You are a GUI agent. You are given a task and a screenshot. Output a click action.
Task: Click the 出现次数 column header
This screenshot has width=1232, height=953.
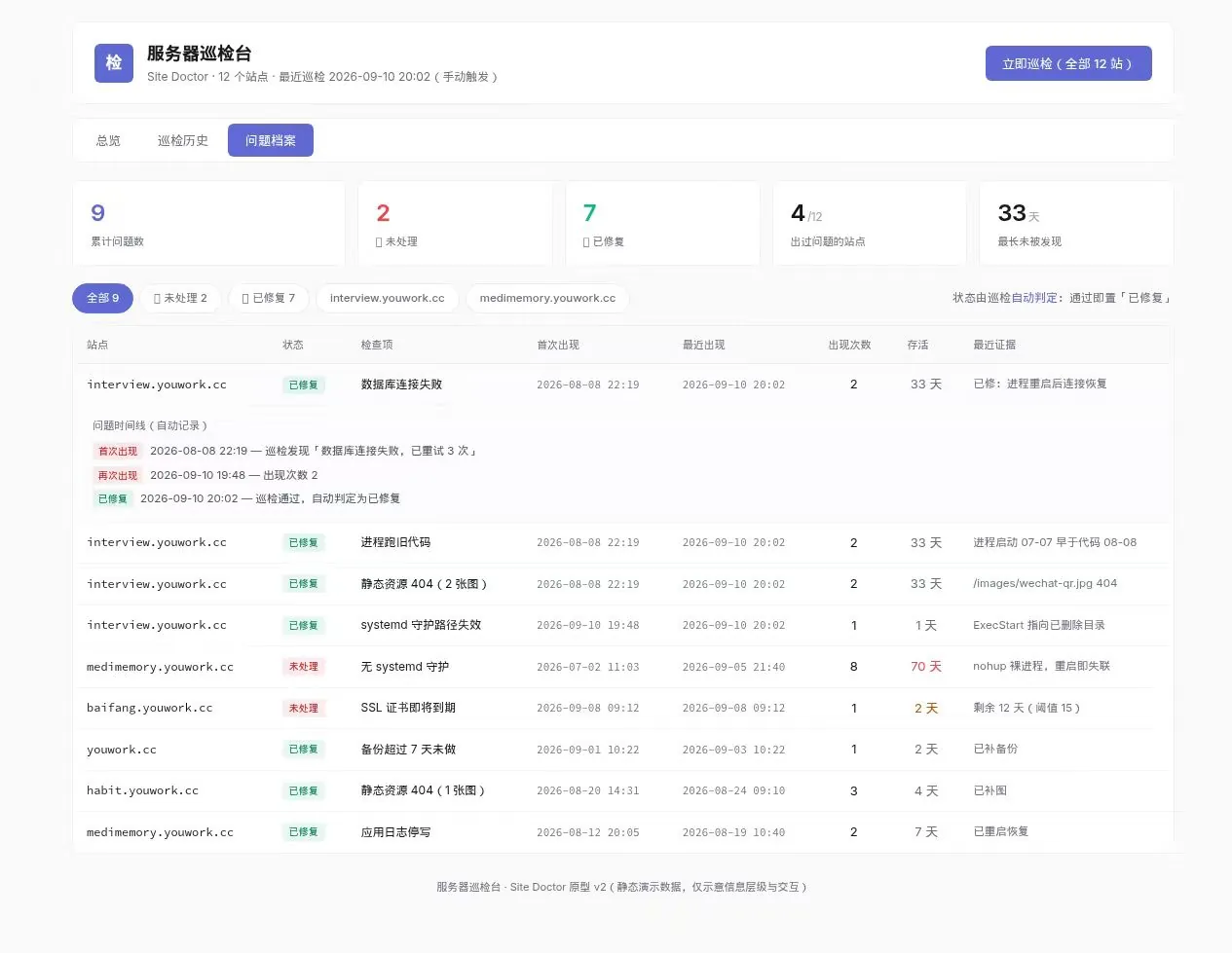849,345
